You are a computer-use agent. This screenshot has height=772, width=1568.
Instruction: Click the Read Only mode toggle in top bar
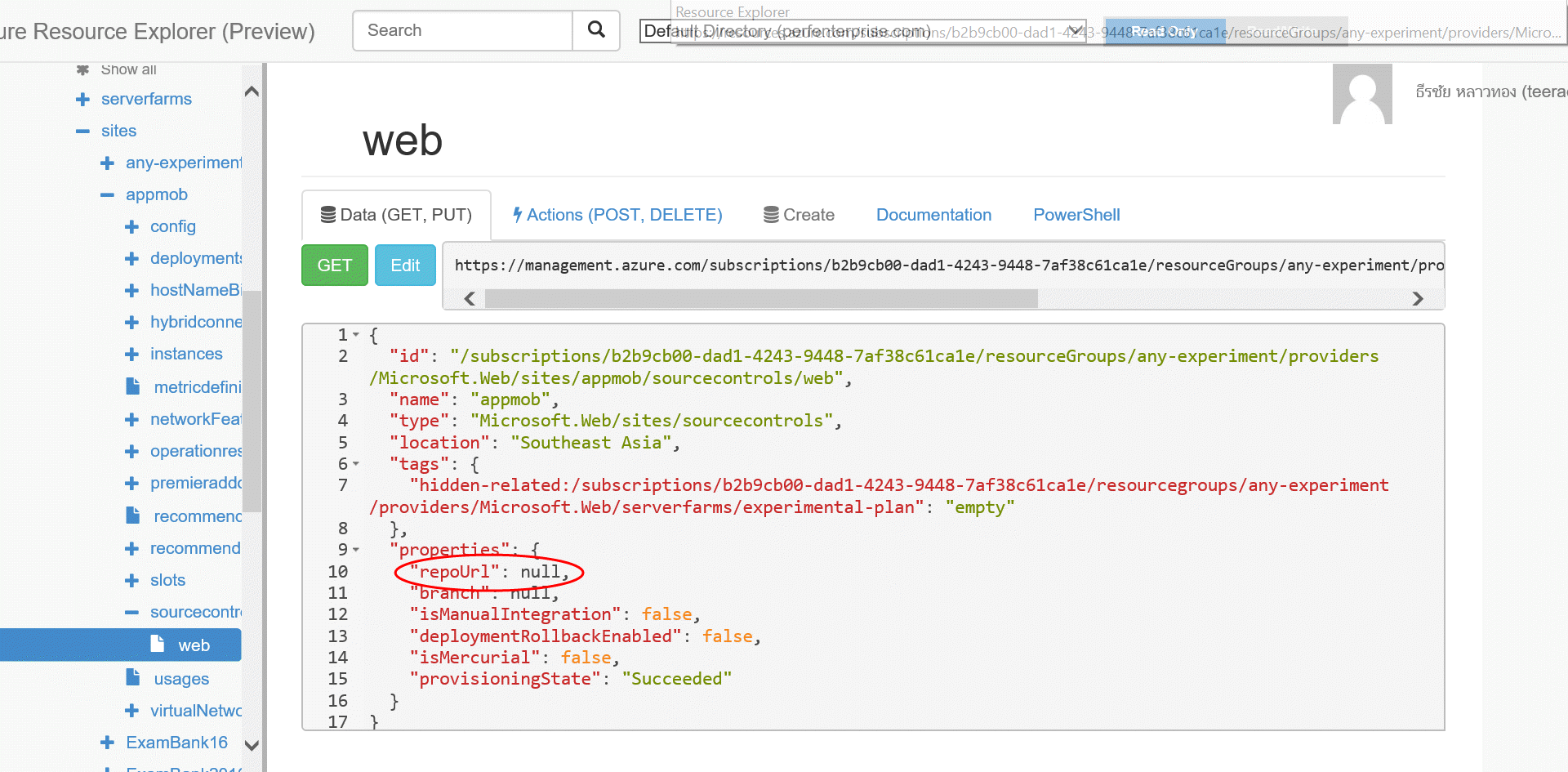click(1165, 32)
